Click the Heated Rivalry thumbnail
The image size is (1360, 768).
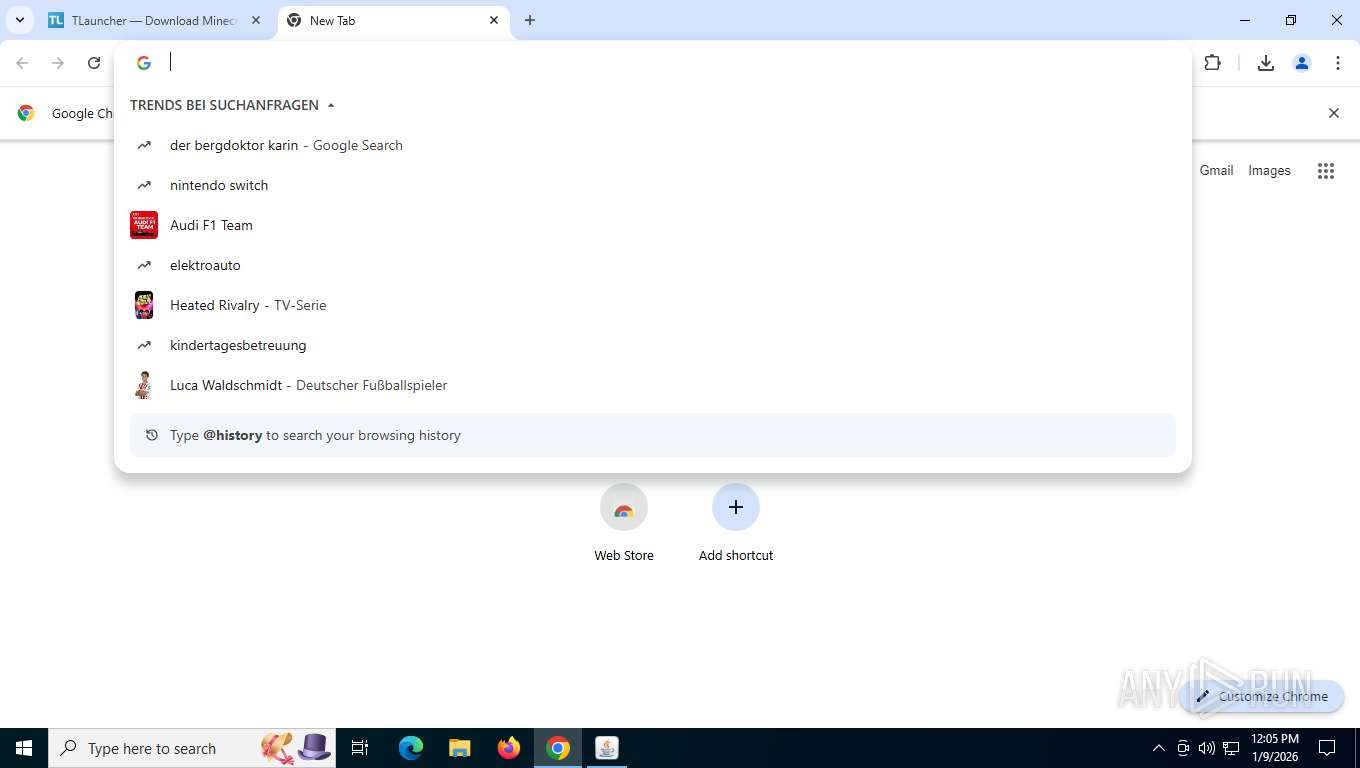[x=144, y=305]
